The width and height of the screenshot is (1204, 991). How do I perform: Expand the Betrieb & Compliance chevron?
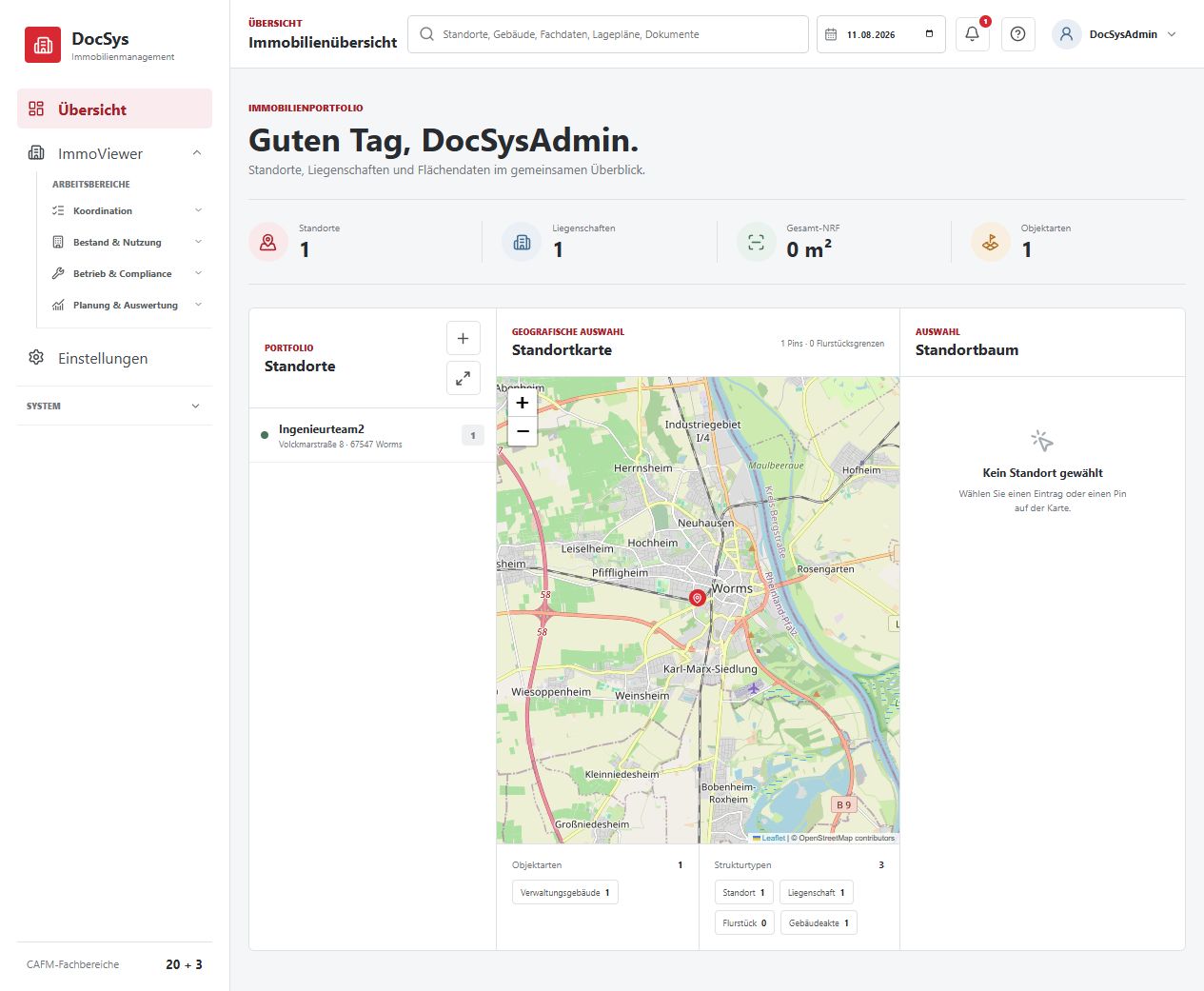198,273
